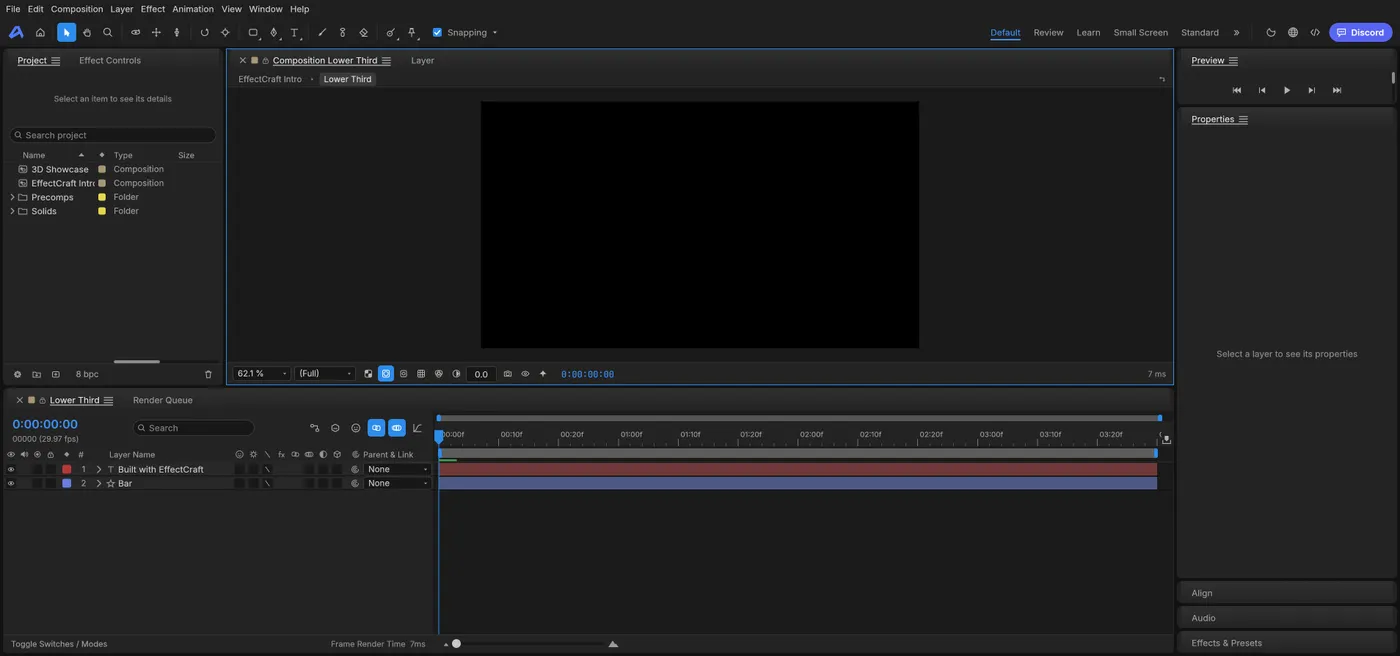Image resolution: width=1400 pixels, height=656 pixels.
Task: Select the Eraser tool
Action: click(x=363, y=32)
